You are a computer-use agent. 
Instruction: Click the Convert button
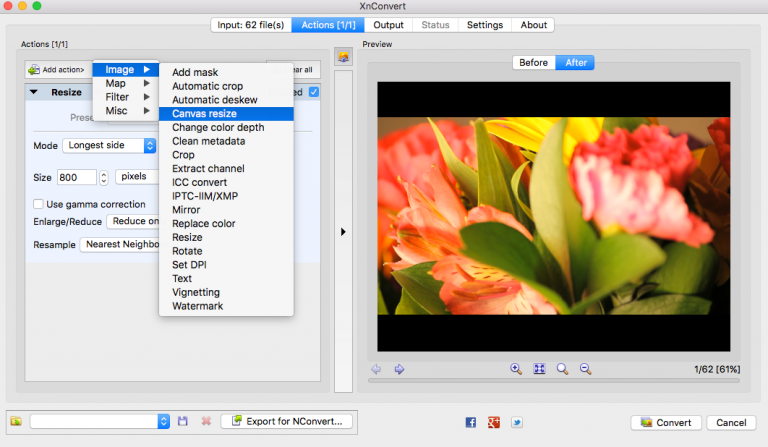pos(666,422)
